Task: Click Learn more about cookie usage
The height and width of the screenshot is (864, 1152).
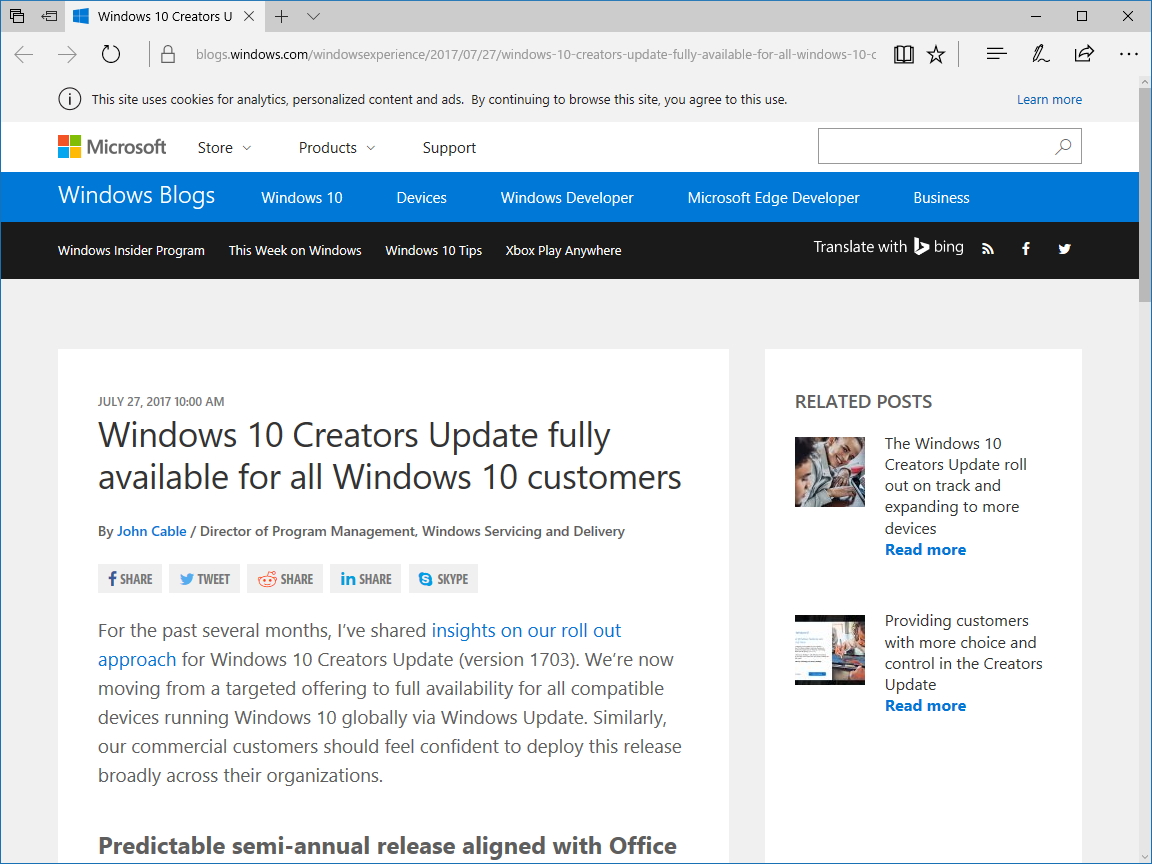Action: (1049, 99)
